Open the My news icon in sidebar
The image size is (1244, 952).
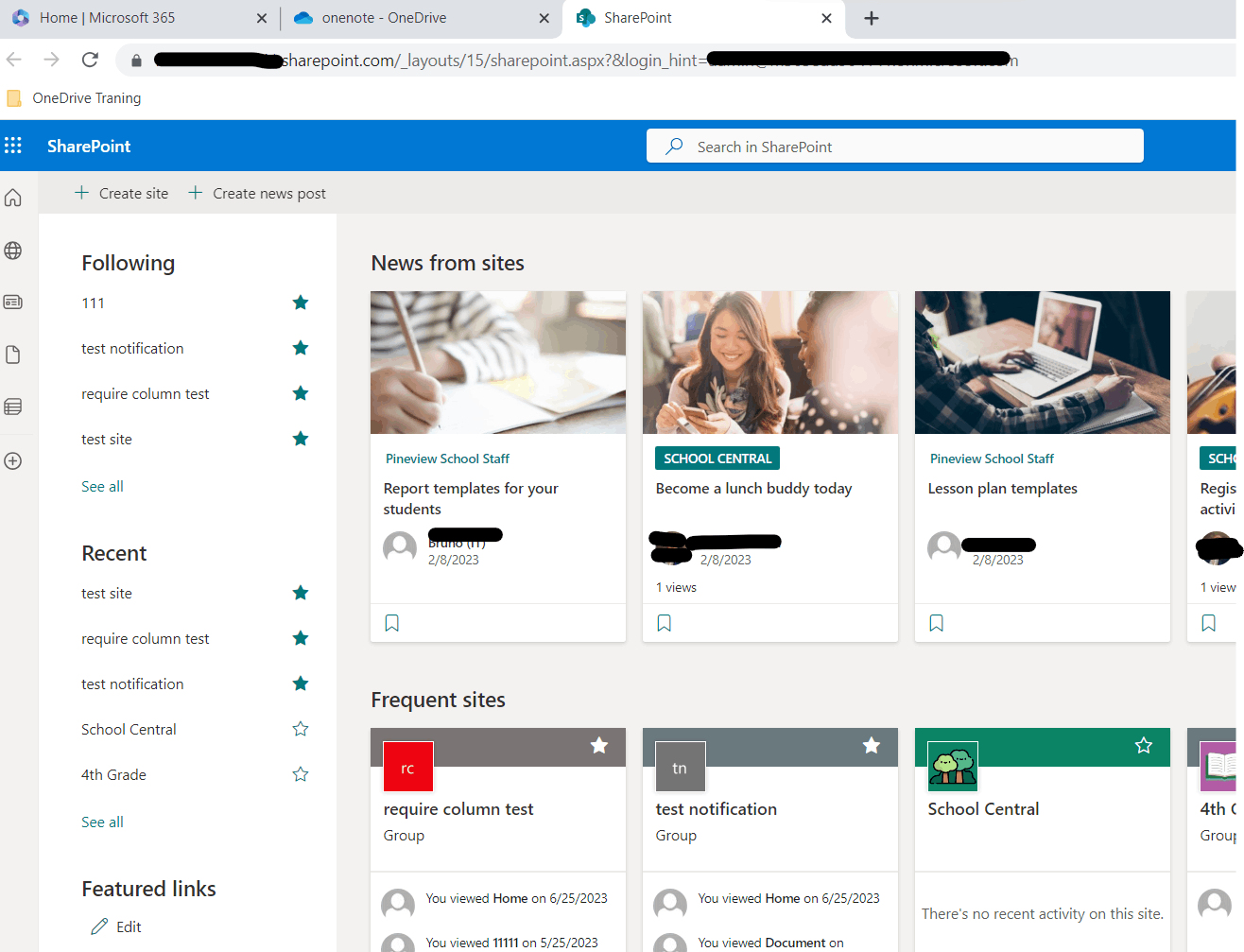point(13,303)
